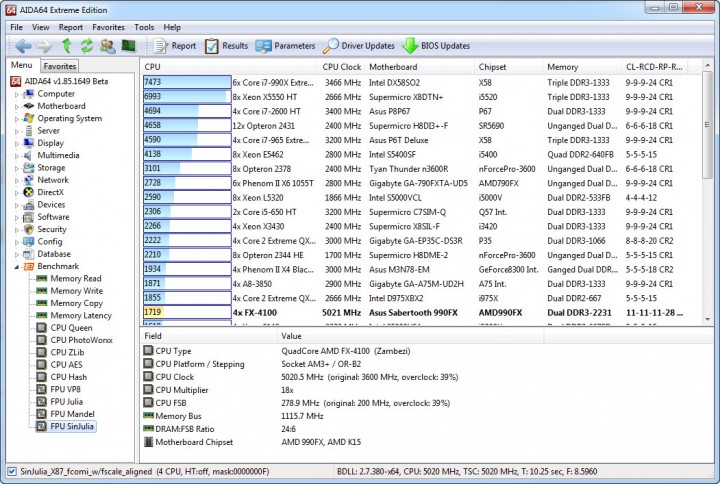
Task: Open the Favorites menu
Action: click(108, 28)
